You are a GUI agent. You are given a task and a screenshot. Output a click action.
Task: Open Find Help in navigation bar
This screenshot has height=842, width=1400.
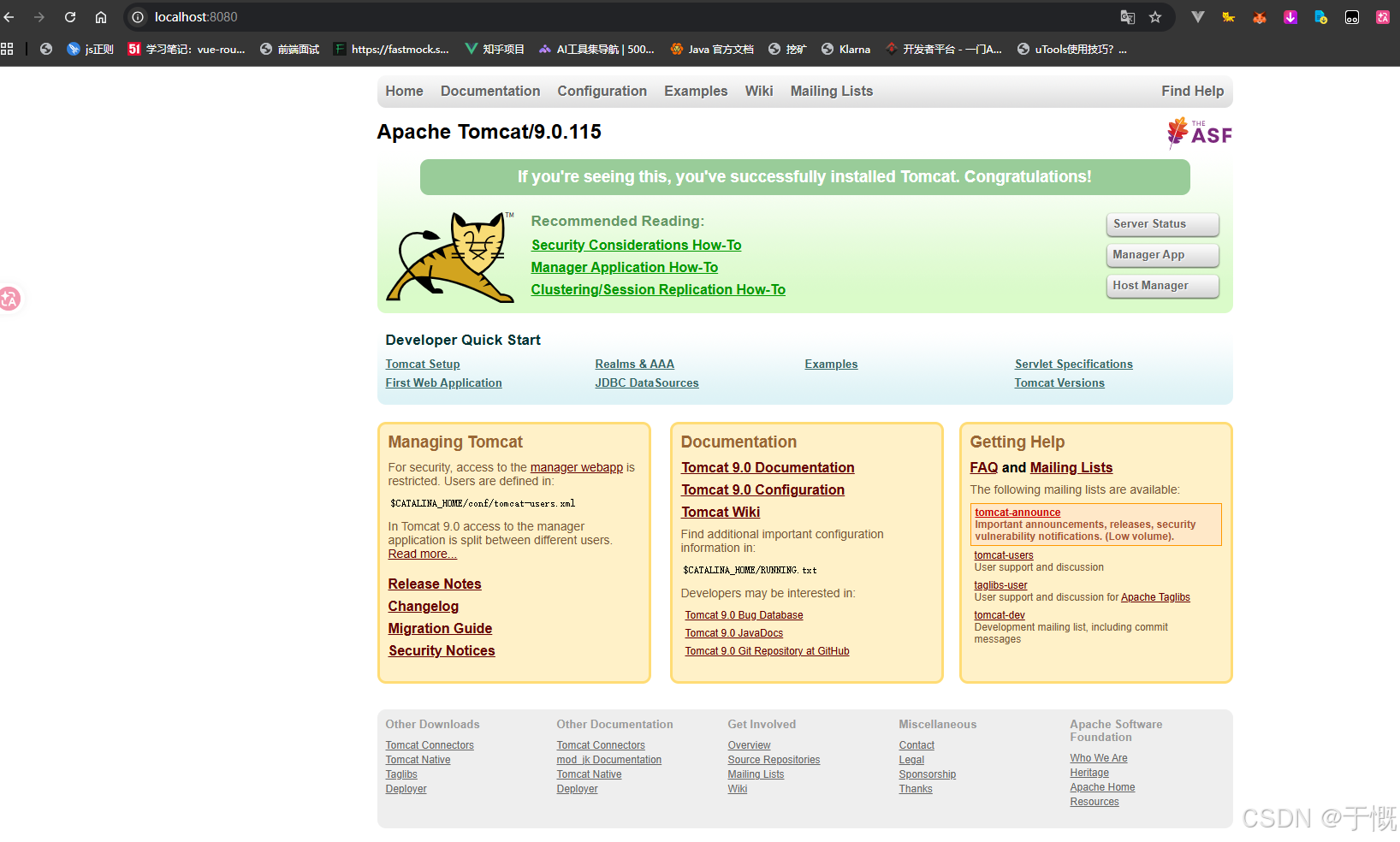pyautogui.click(x=1192, y=91)
